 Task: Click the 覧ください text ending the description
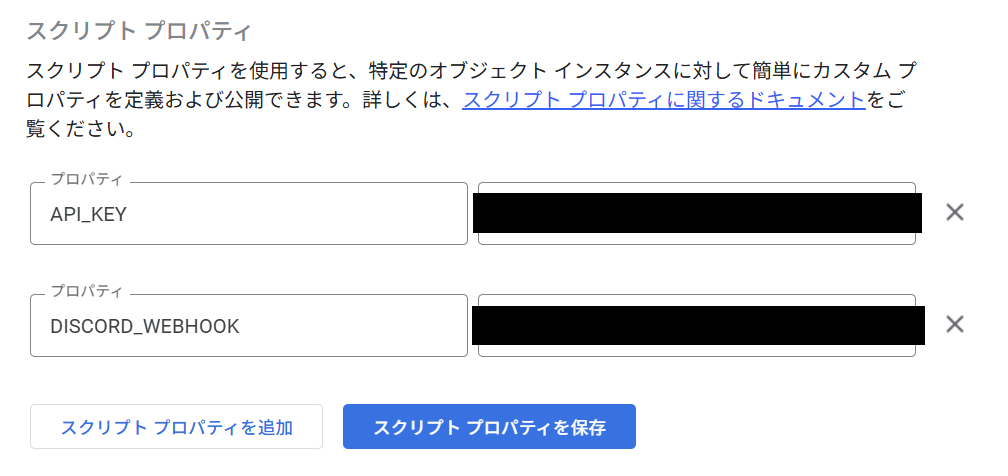(80, 130)
